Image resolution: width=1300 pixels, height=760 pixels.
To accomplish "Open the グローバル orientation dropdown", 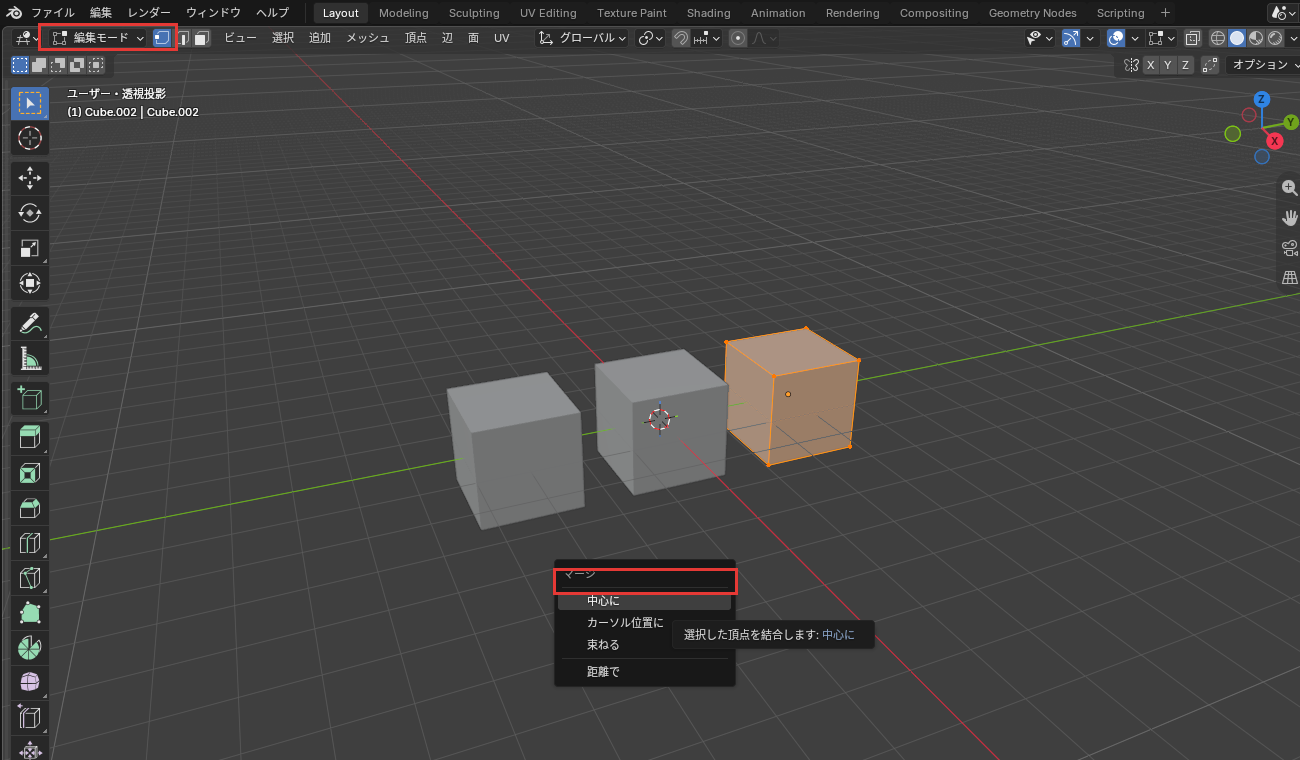I will pyautogui.click(x=582, y=38).
